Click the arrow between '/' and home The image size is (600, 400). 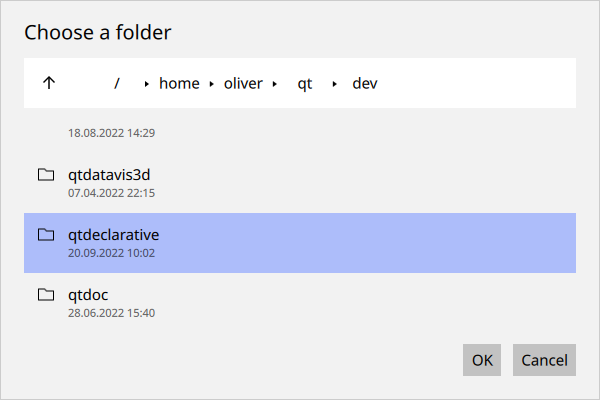[x=147, y=84]
